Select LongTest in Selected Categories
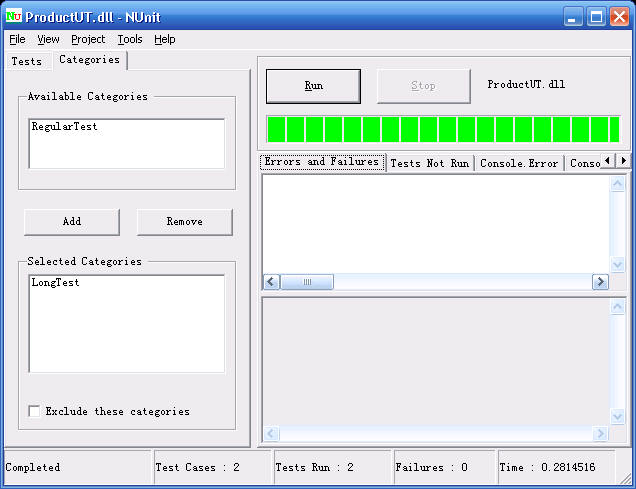This screenshot has height=489, width=636. point(56,283)
